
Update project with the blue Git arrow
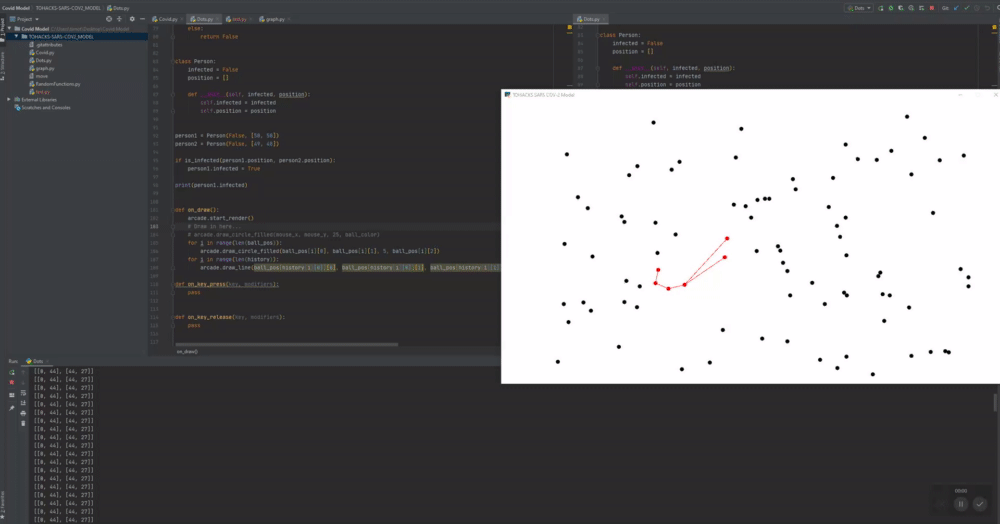(x=956, y=8)
